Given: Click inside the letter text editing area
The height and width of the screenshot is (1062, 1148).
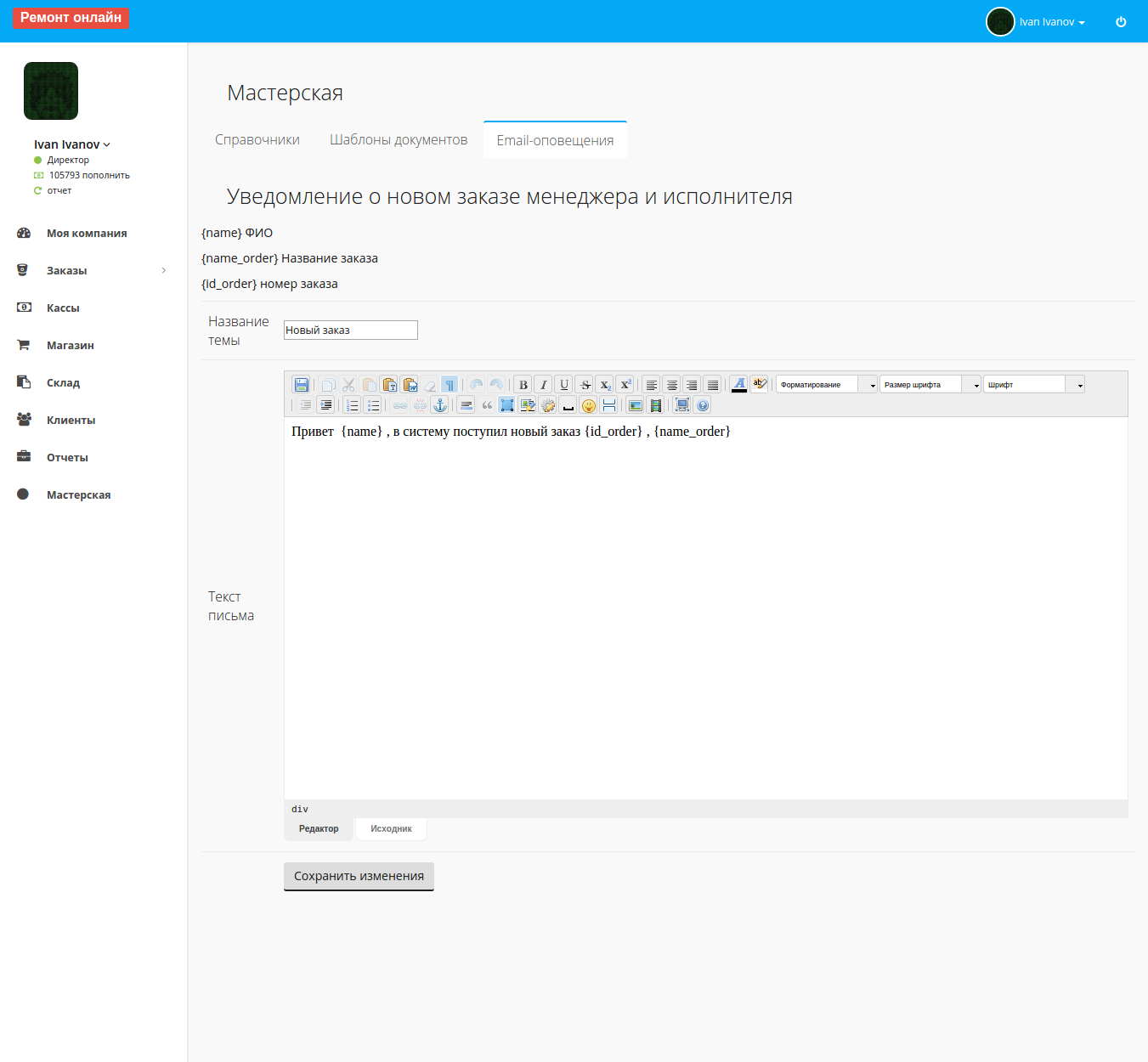Looking at the screenshot, I should pyautogui.click(x=706, y=608).
